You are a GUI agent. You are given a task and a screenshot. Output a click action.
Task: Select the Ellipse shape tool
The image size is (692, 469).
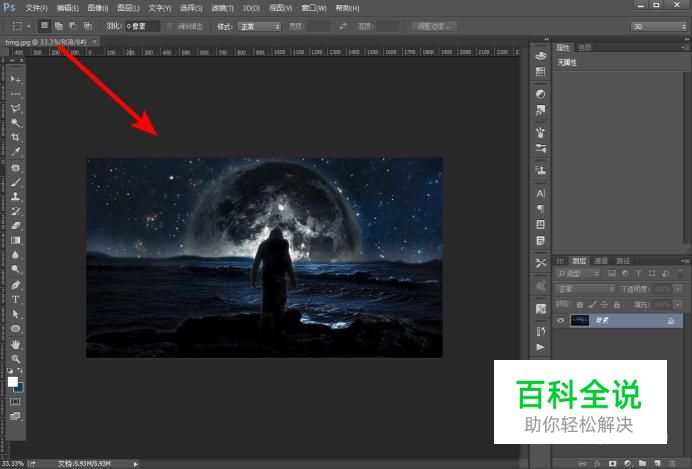pos(15,329)
